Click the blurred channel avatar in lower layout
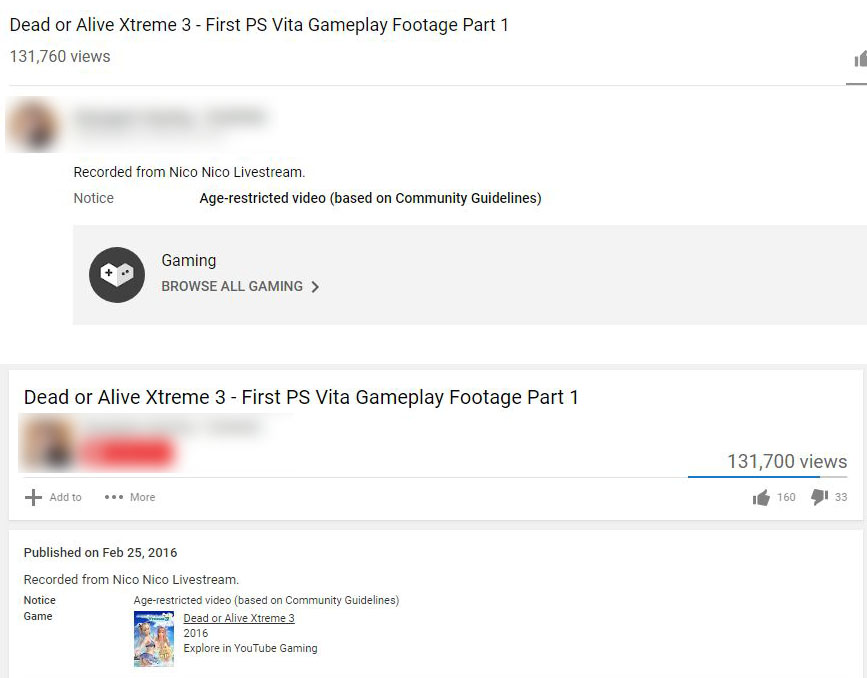 click(x=47, y=444)
